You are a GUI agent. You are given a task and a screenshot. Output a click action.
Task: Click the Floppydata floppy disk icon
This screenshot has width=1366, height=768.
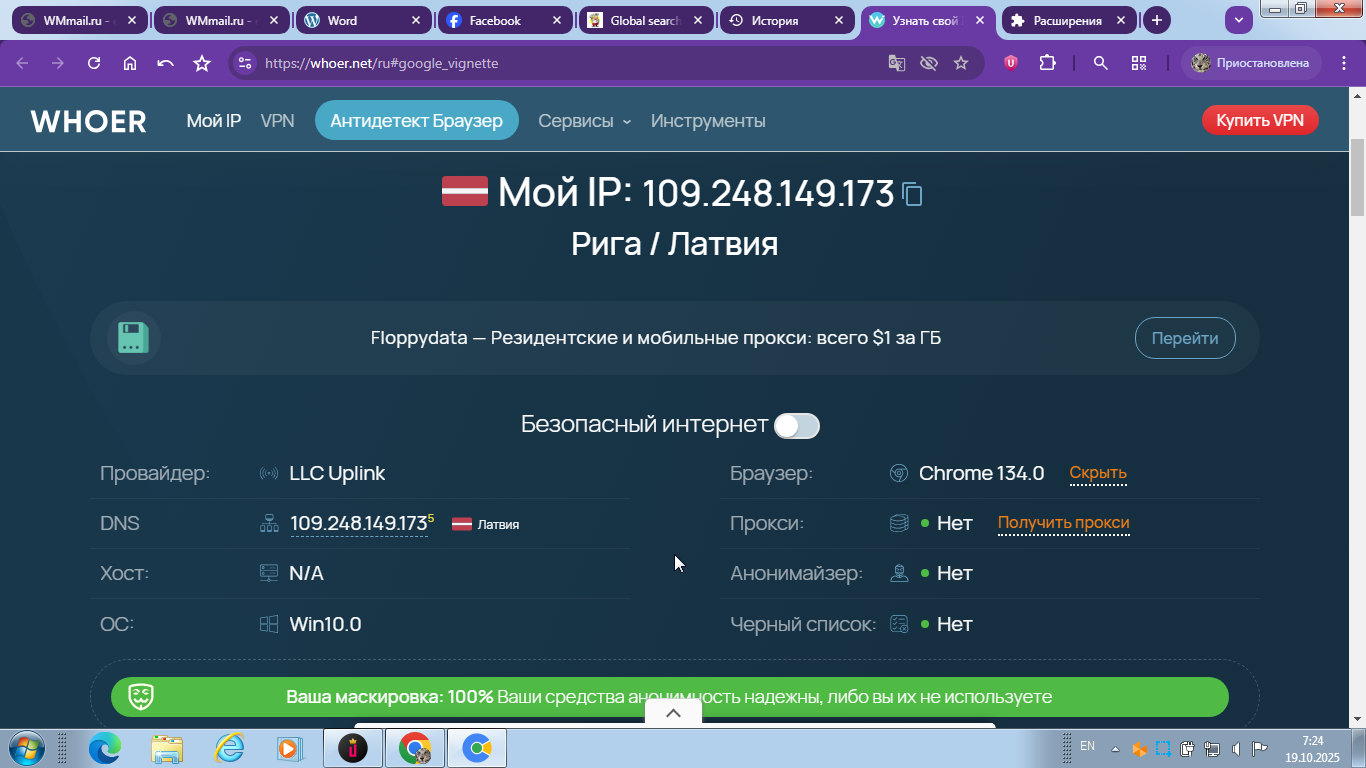pyautogui.click(x=133, y=338)
